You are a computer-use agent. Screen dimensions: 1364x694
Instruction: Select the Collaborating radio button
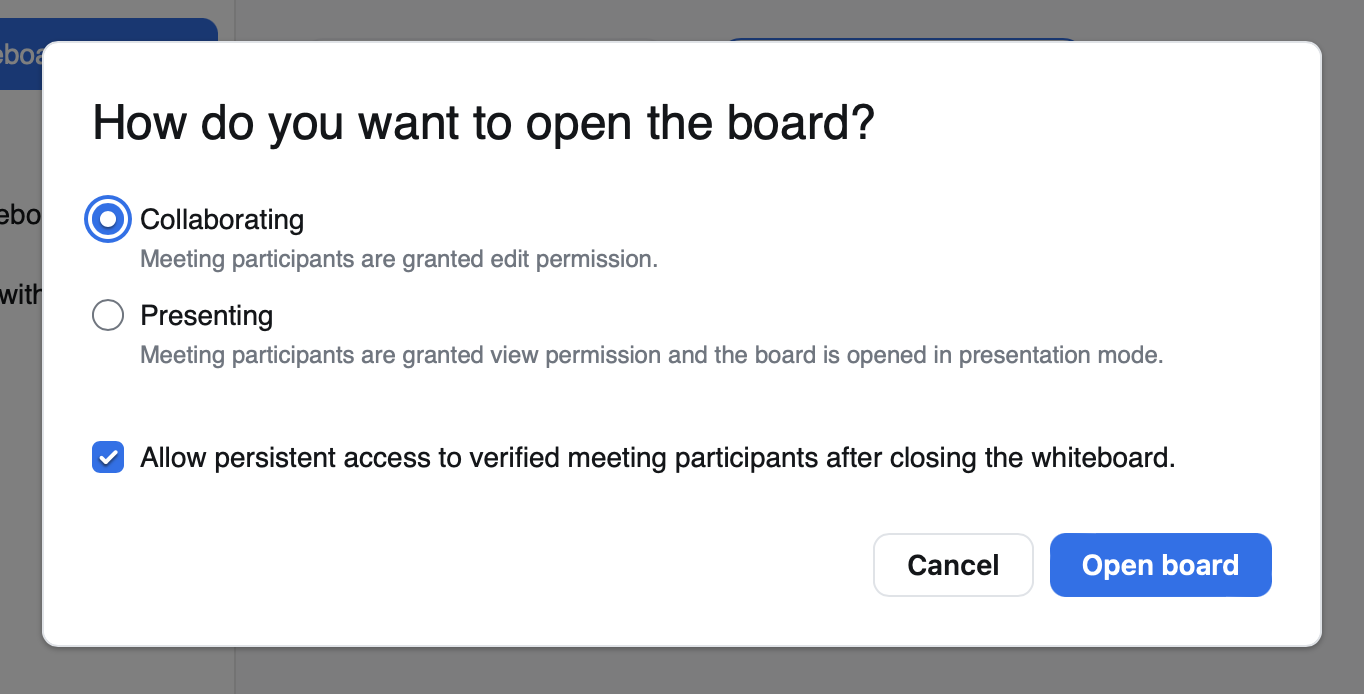(x=108, y=219)
